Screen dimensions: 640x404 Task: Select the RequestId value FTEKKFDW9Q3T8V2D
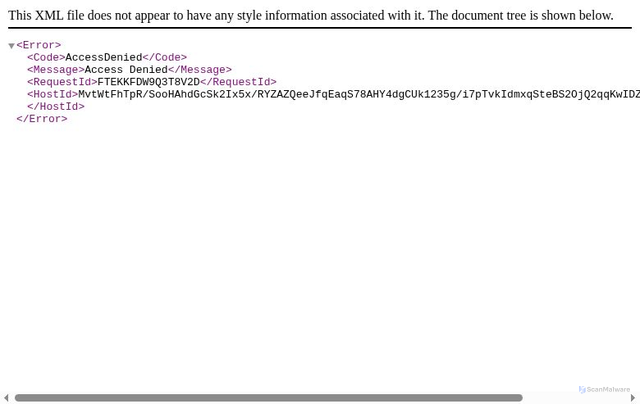click(149, 82)
